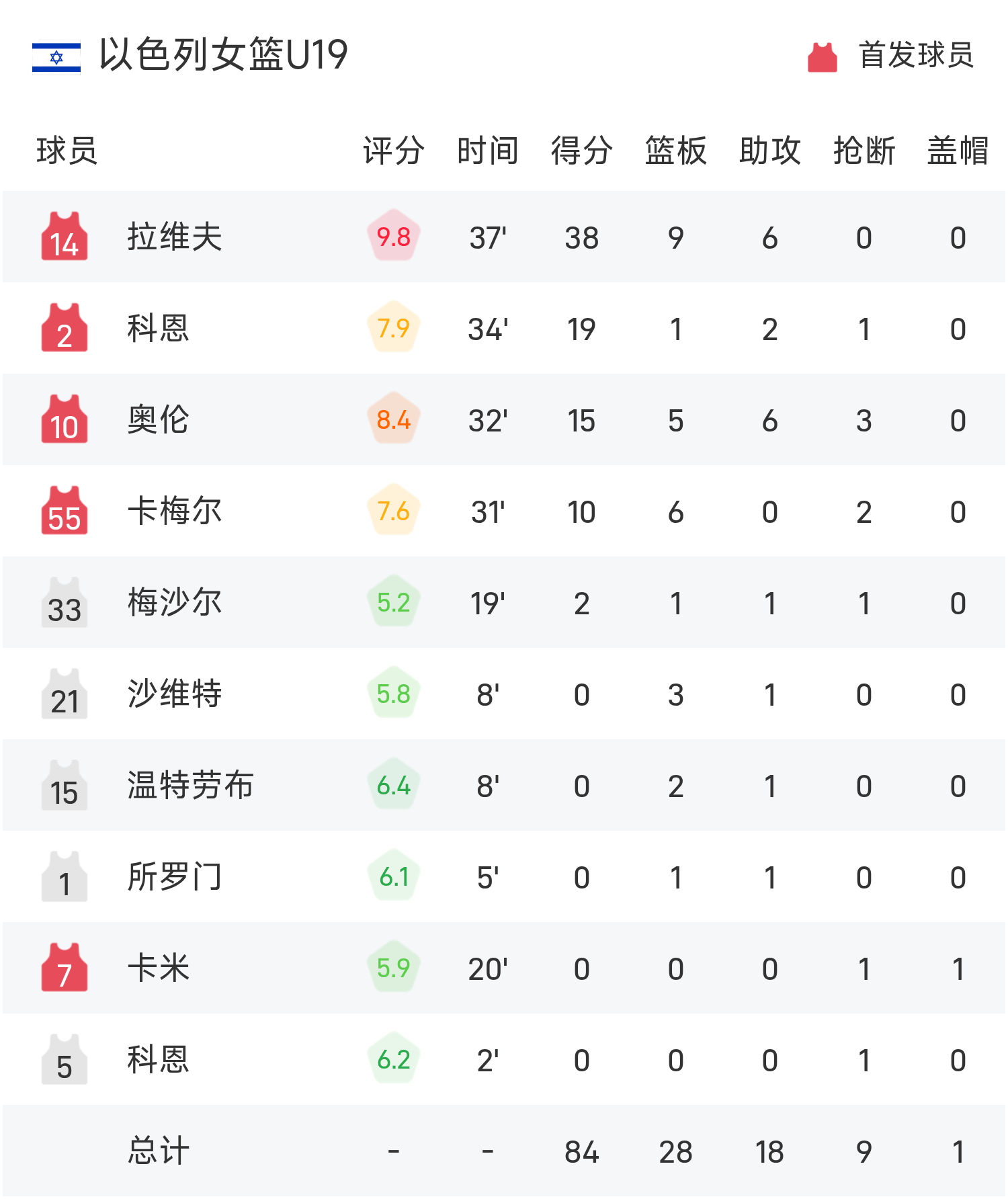Screen dimensions: 1008x1199
Task: Click the Israel flag icon
Action: 56,56
